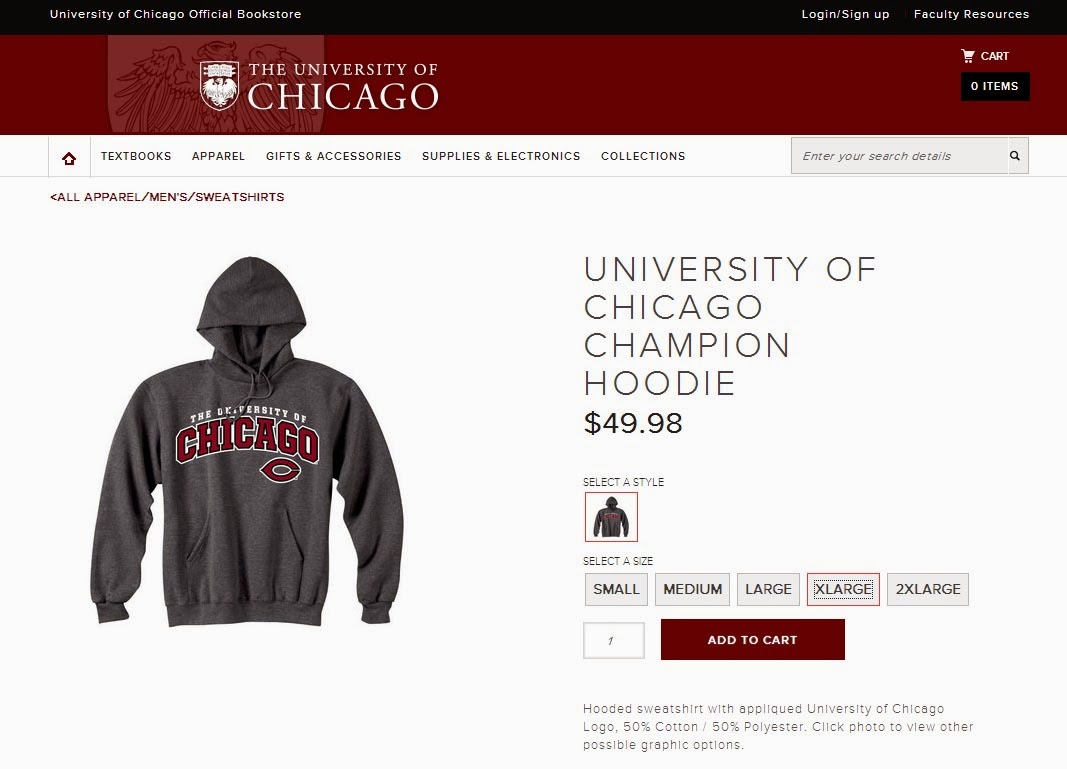The width and height of the screenshot is (1067, 769).
Task: Open the Supplies & Electronics menu
Action: coord(501,156)
